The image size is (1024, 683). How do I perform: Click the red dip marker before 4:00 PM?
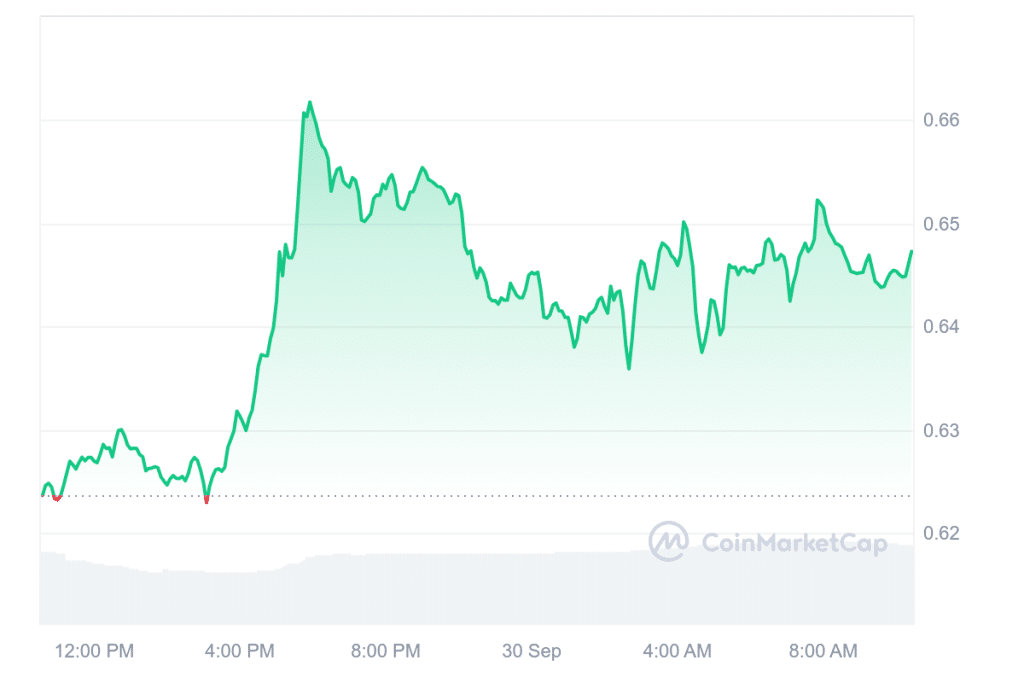(207, 499)
